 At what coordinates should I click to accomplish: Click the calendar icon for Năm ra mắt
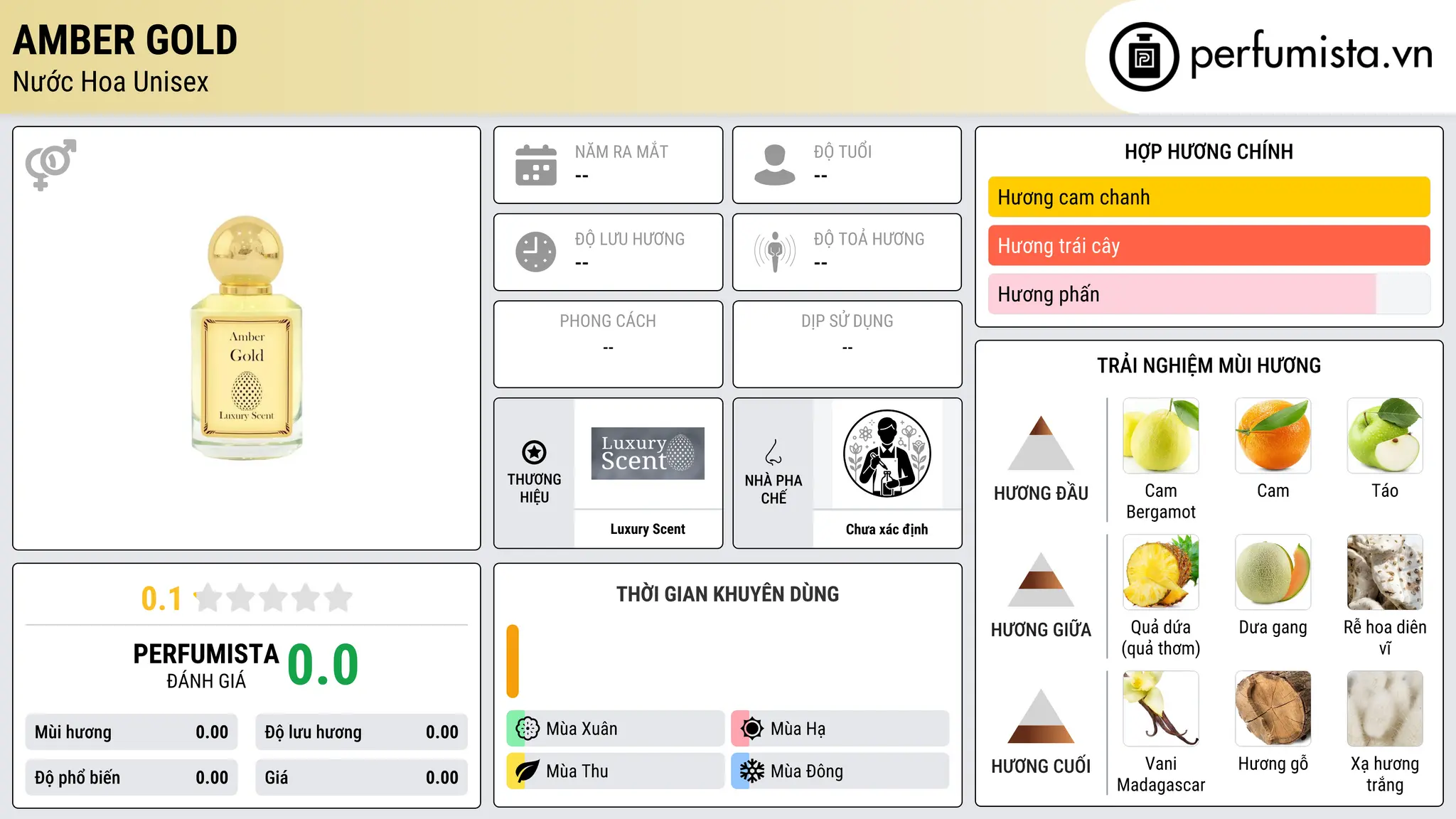(536, 165)
